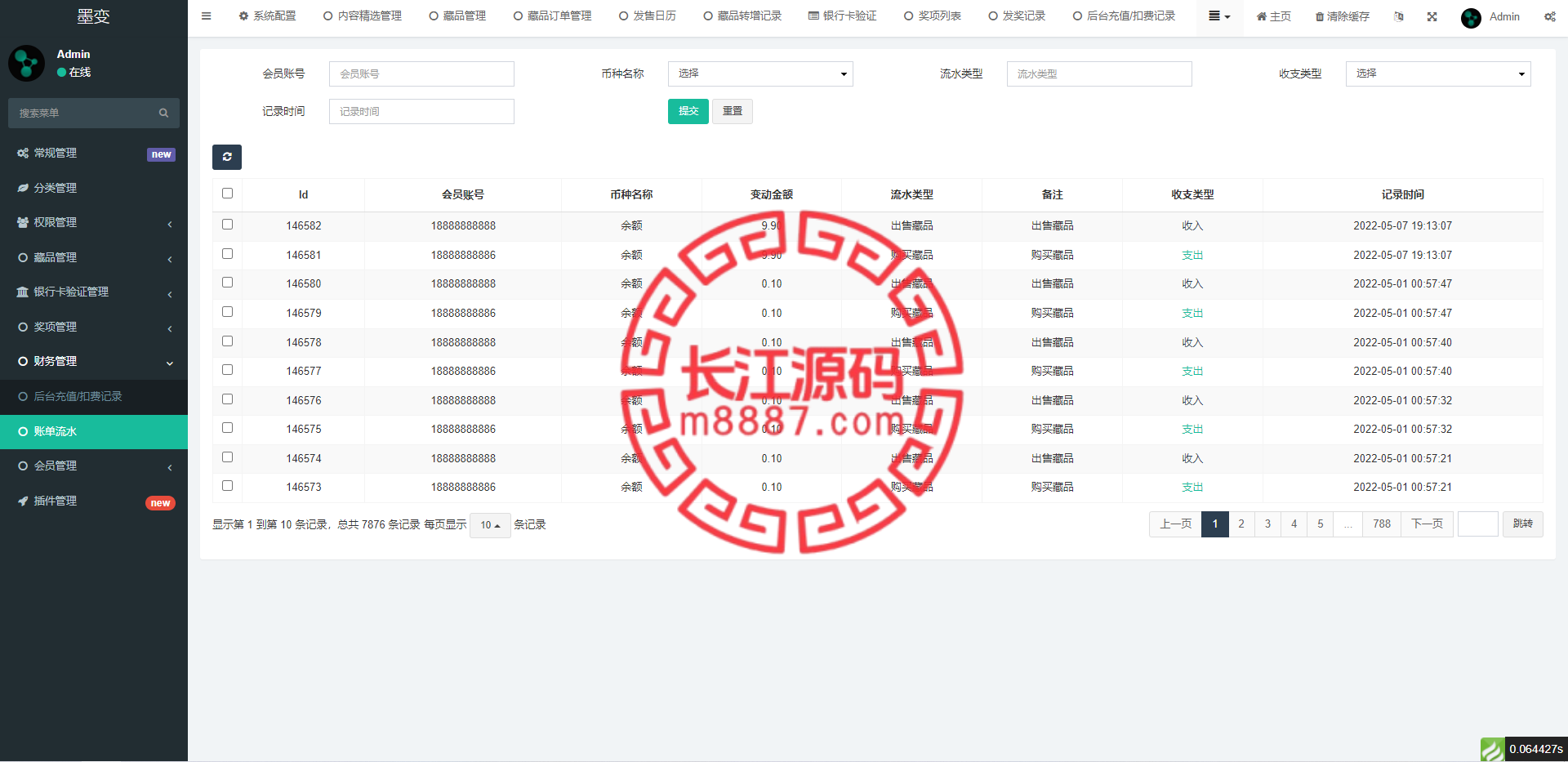Click 支出 in row 146581
The width and height of the screenshot is (1568, 762).
tap(1192, 255)
